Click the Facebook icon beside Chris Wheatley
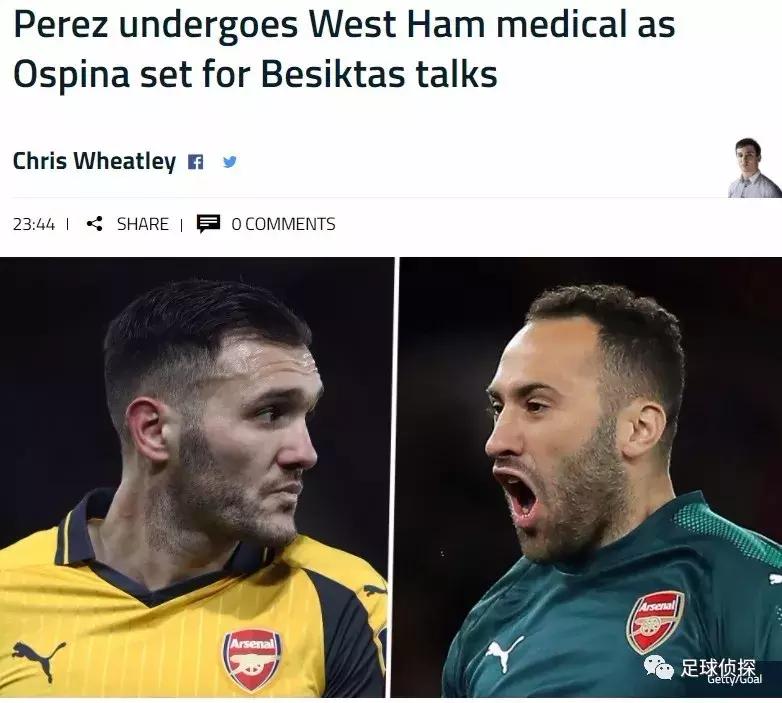 tap(196, 162)
